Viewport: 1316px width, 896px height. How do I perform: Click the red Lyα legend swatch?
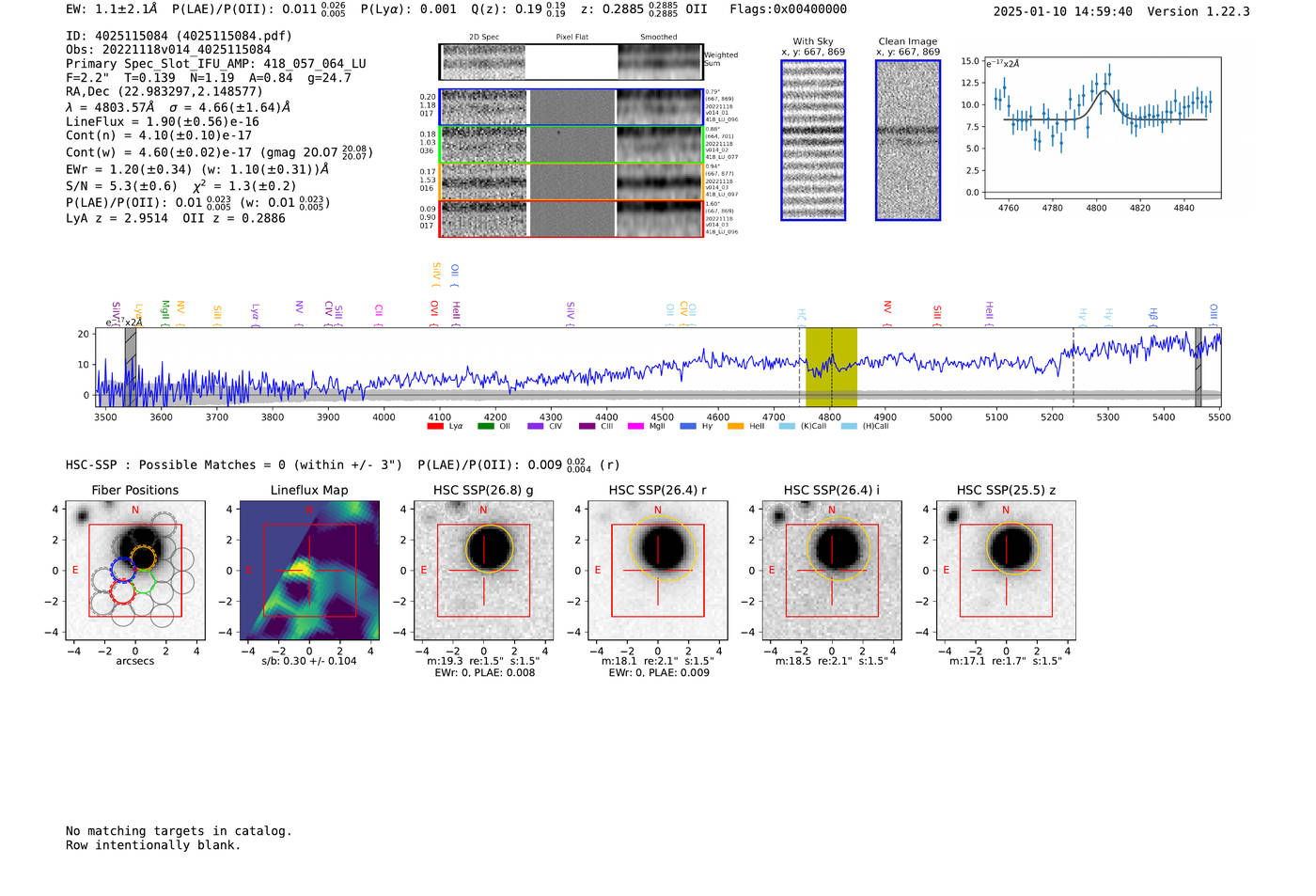[435, 427]
